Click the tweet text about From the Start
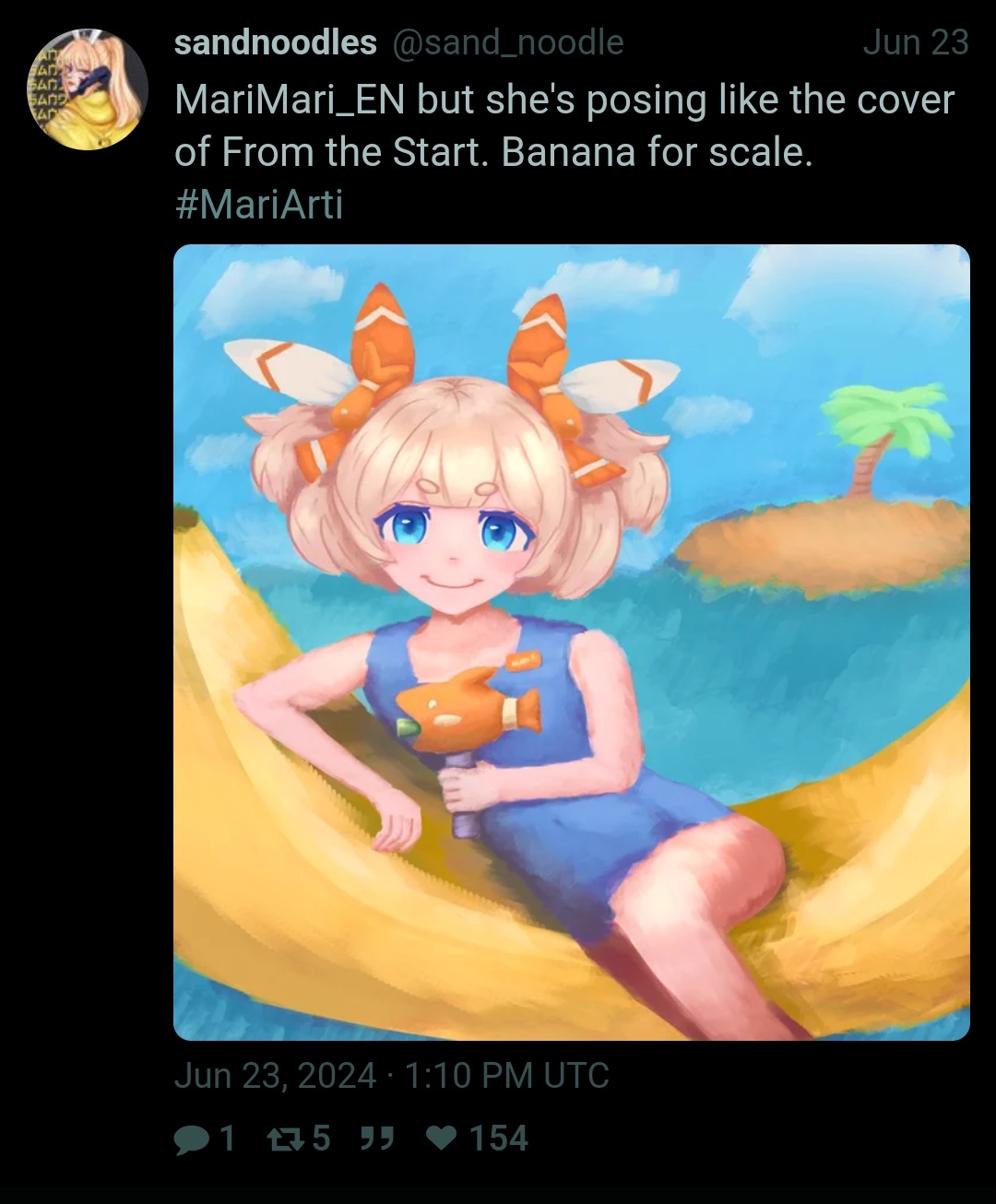 tap(564, 126)
